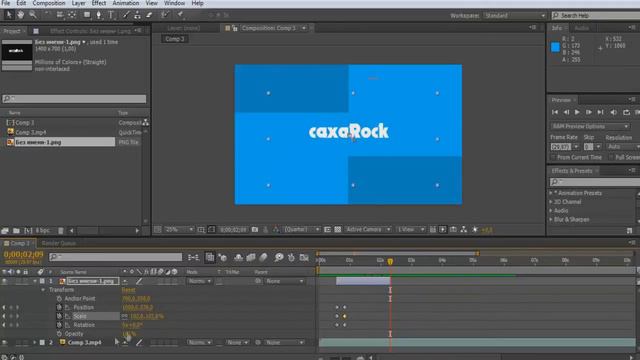Open Active Camera view dropdown
Screen dimensions: 640x360
click(x=368, y=230)
